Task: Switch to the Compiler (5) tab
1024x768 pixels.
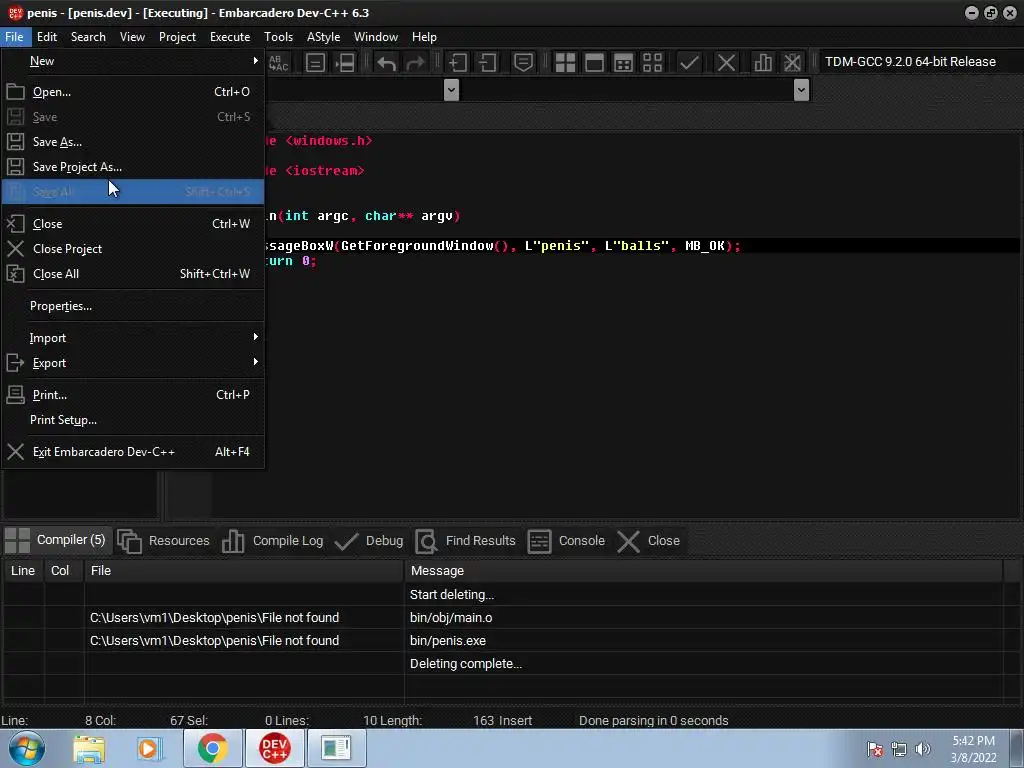Action: [x=56, y=540]
